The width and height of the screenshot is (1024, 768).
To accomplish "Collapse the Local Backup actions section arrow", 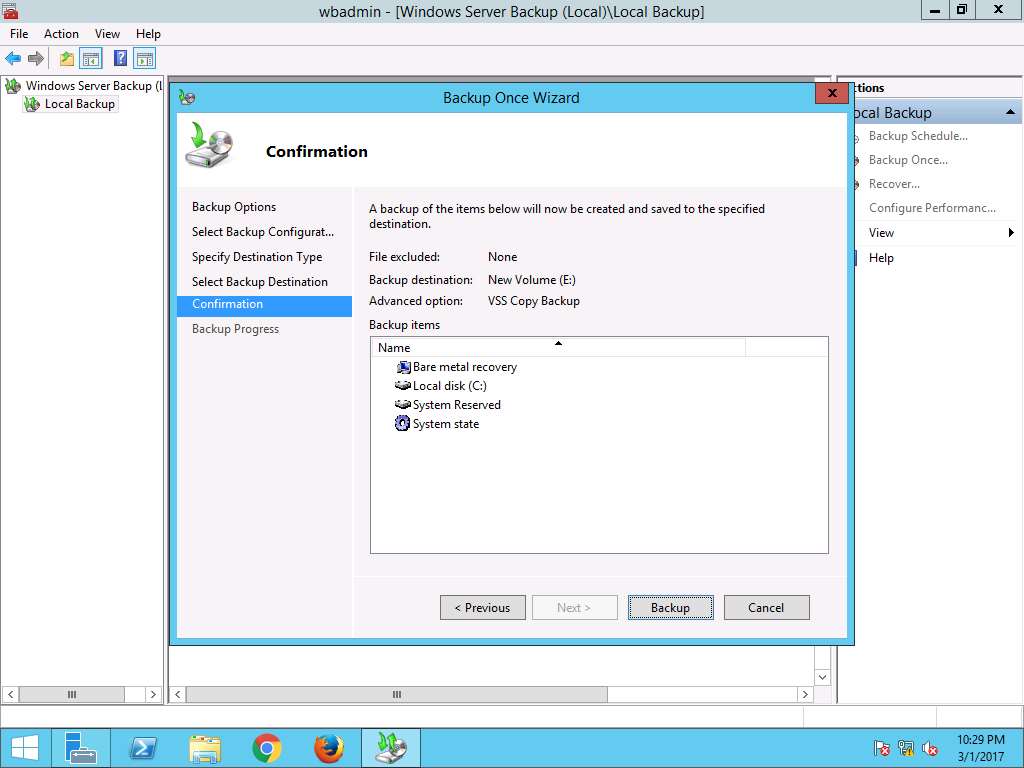I will coord(1010,112).
